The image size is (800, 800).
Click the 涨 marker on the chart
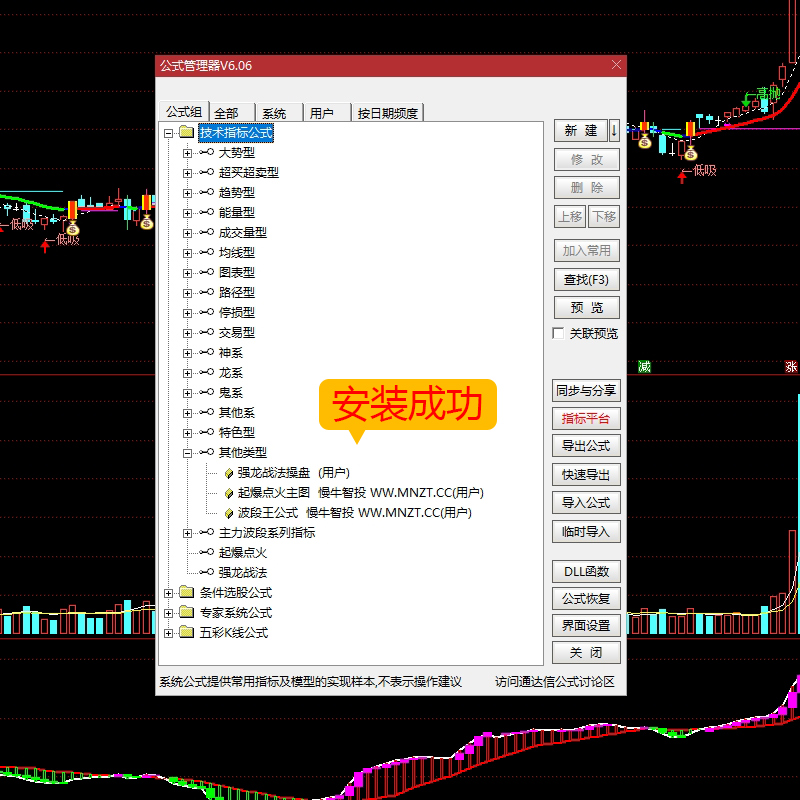pyautogui.click(x=791, y=367)
